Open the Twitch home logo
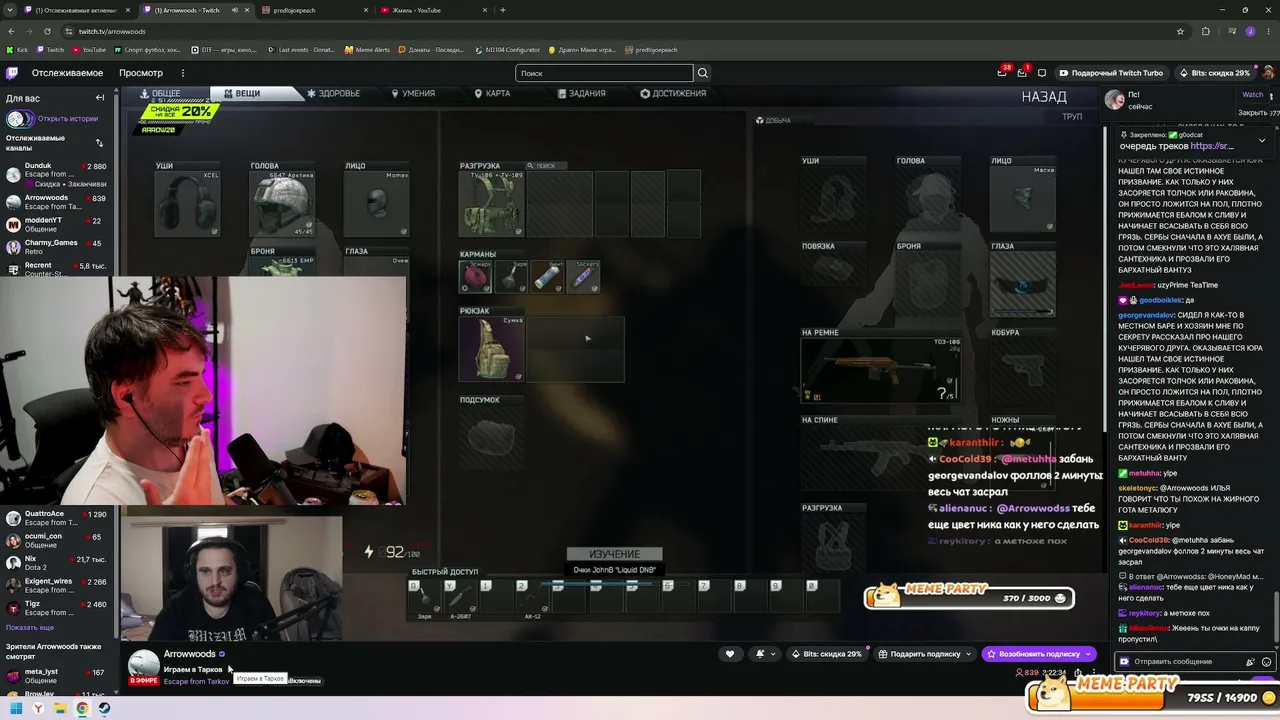Screen dimensions: 1280x720 [12, 73]
